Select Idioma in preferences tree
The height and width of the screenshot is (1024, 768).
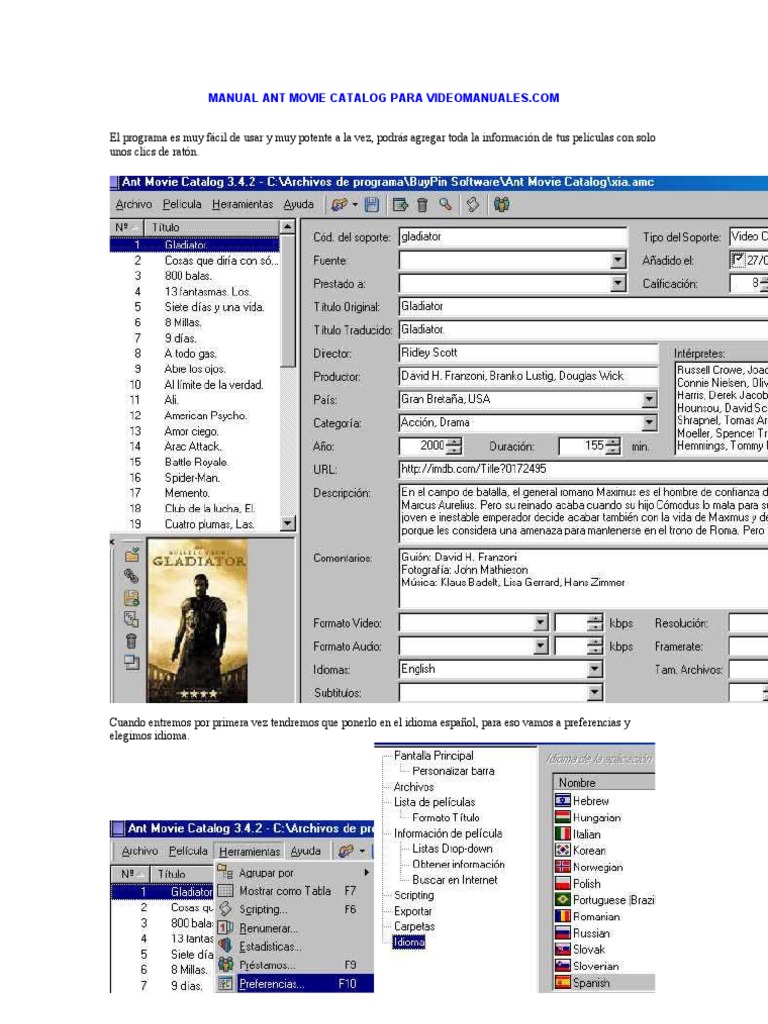408,942
